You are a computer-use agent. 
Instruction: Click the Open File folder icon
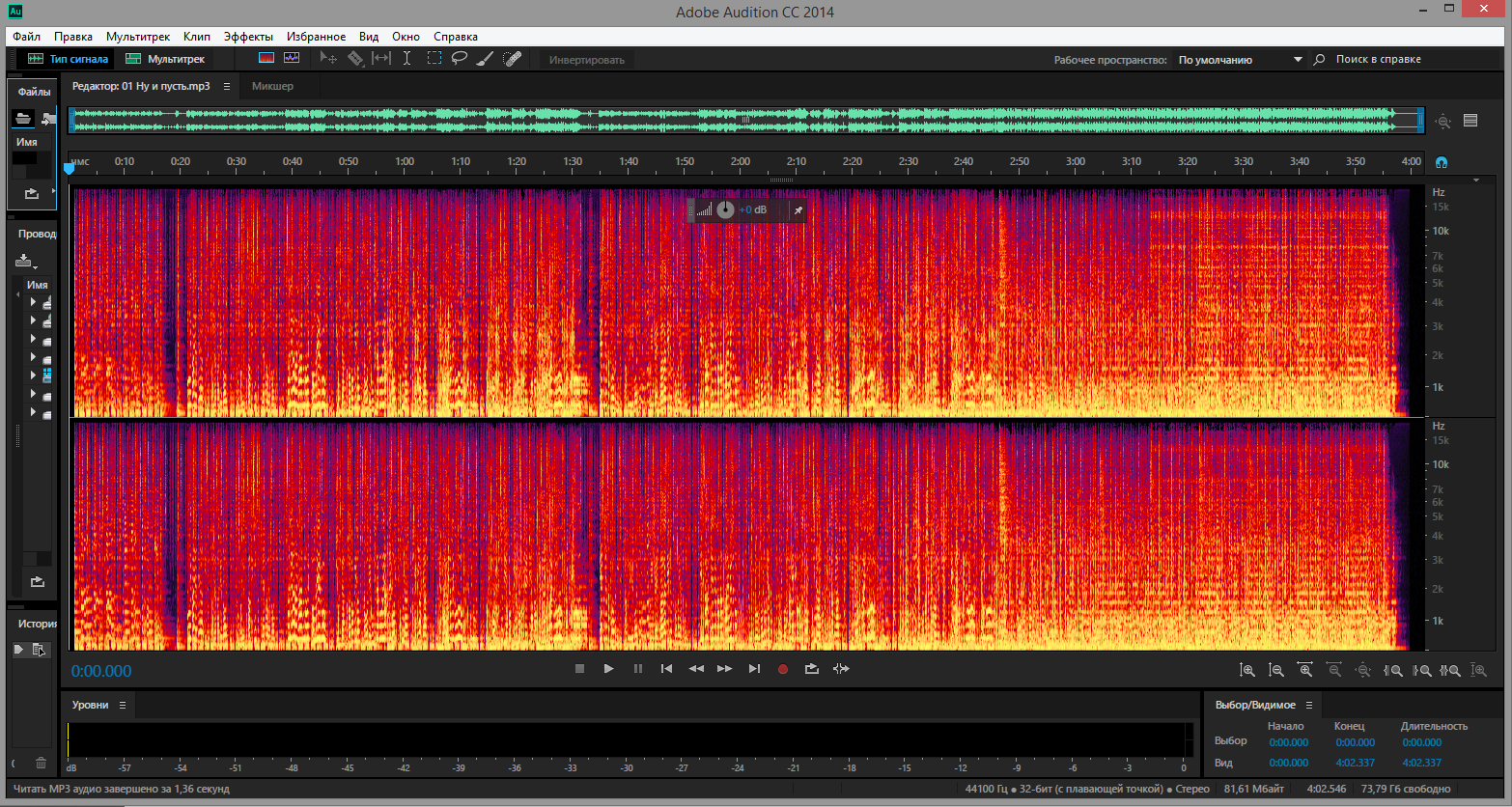pyautogui.click(x=23, y=119)
